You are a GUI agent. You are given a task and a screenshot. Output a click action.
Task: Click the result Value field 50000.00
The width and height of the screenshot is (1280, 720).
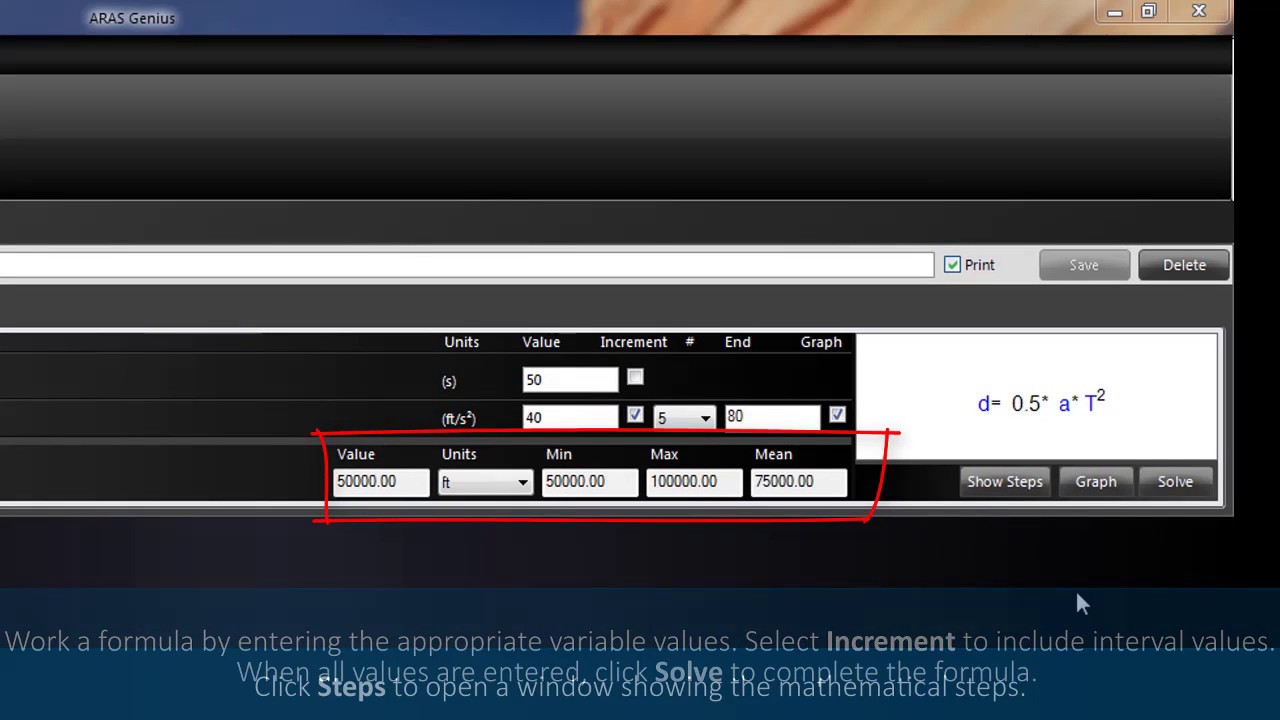click(381, 482)
